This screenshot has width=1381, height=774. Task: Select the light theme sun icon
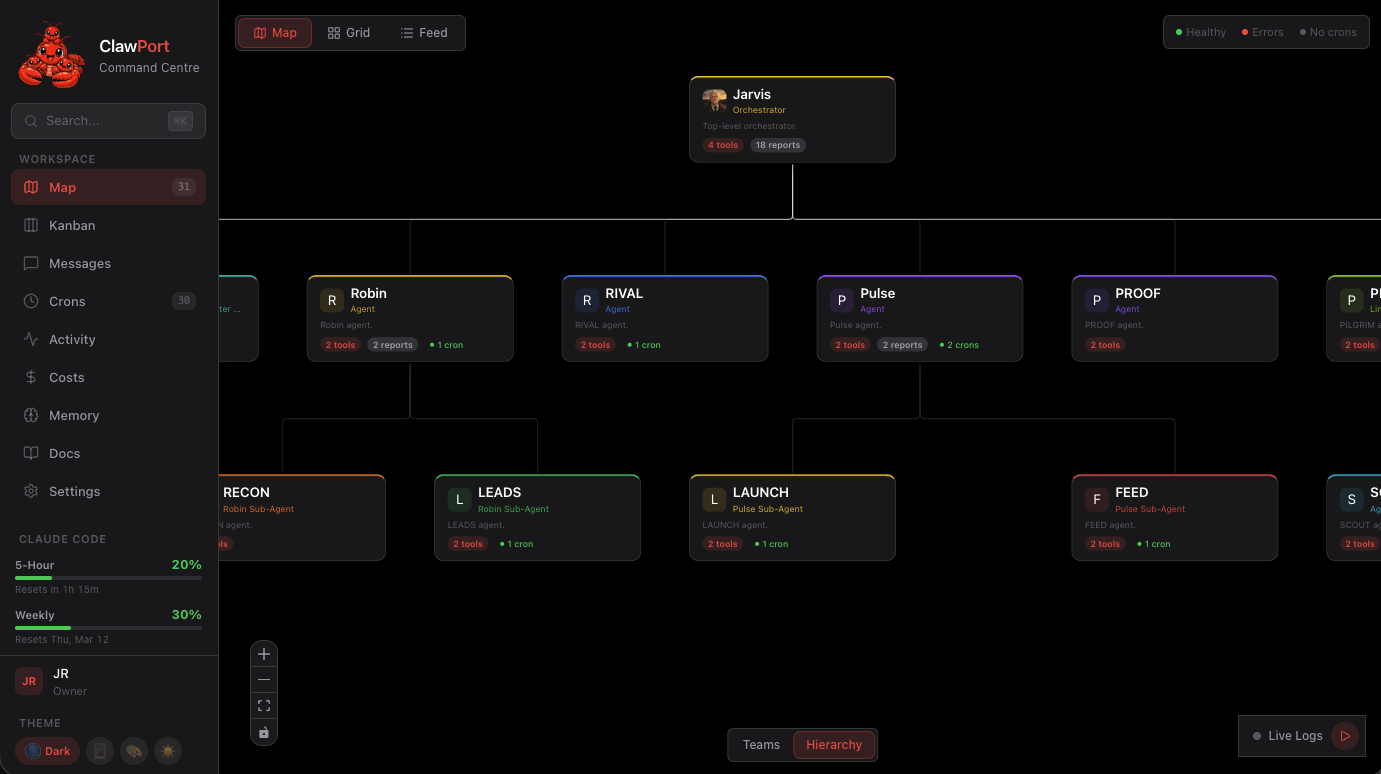coord(168,750)
